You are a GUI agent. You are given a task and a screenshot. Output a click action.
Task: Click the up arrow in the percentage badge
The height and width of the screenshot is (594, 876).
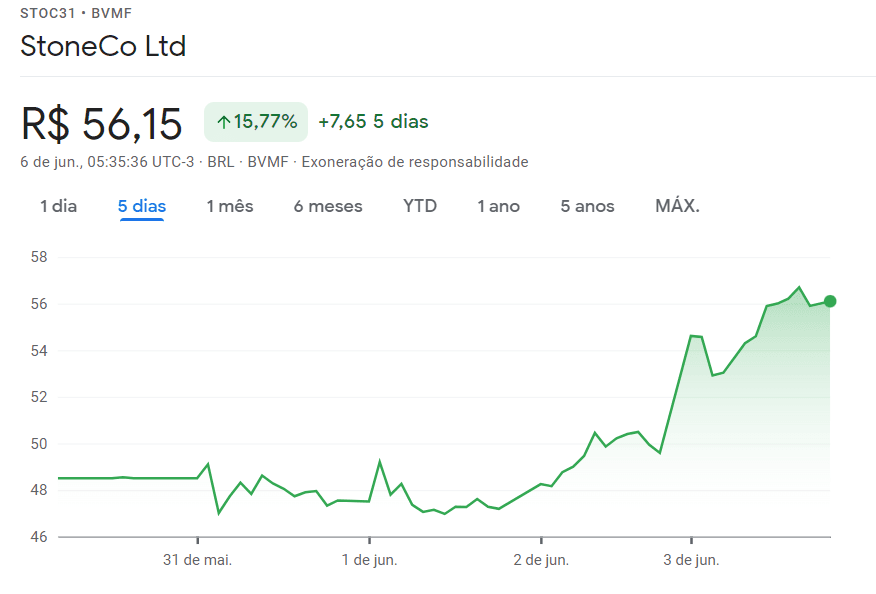(224, 122)
